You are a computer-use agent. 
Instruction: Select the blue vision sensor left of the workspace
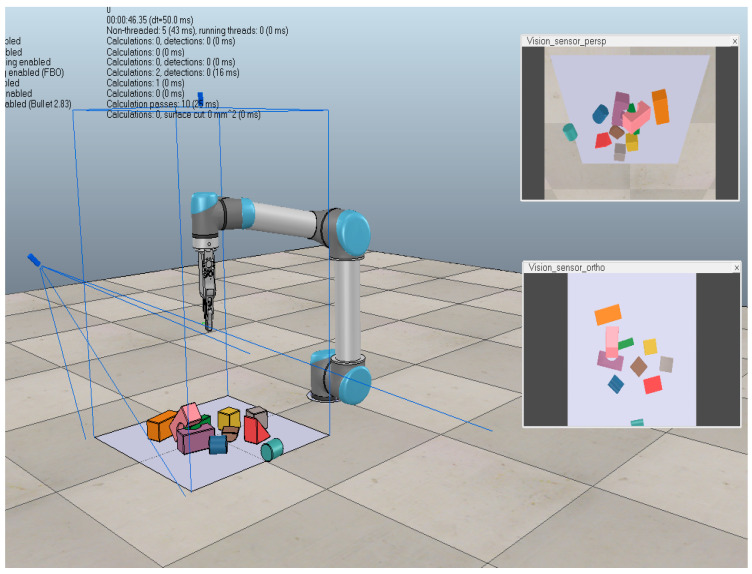(34, 260)
